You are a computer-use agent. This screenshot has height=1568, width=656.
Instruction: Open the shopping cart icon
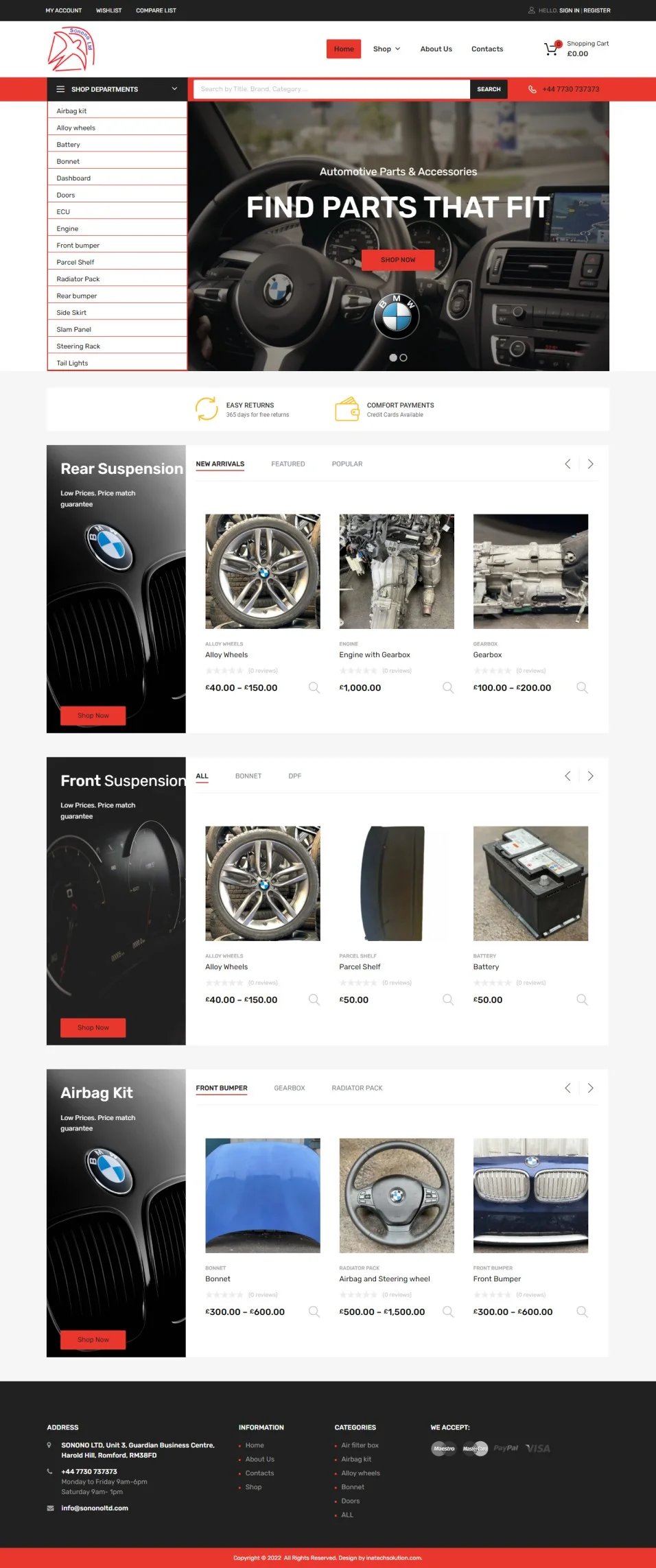pos(551,49)
